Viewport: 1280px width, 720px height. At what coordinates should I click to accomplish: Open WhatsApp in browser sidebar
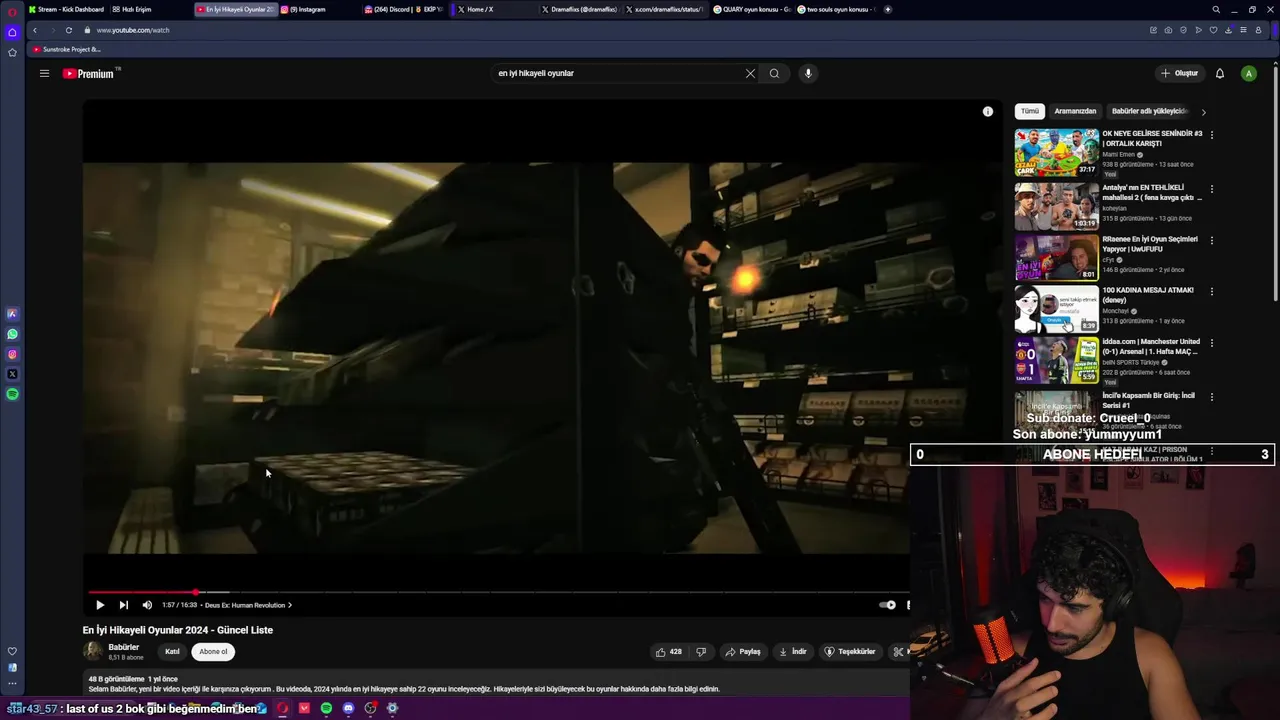coord(12,334)
